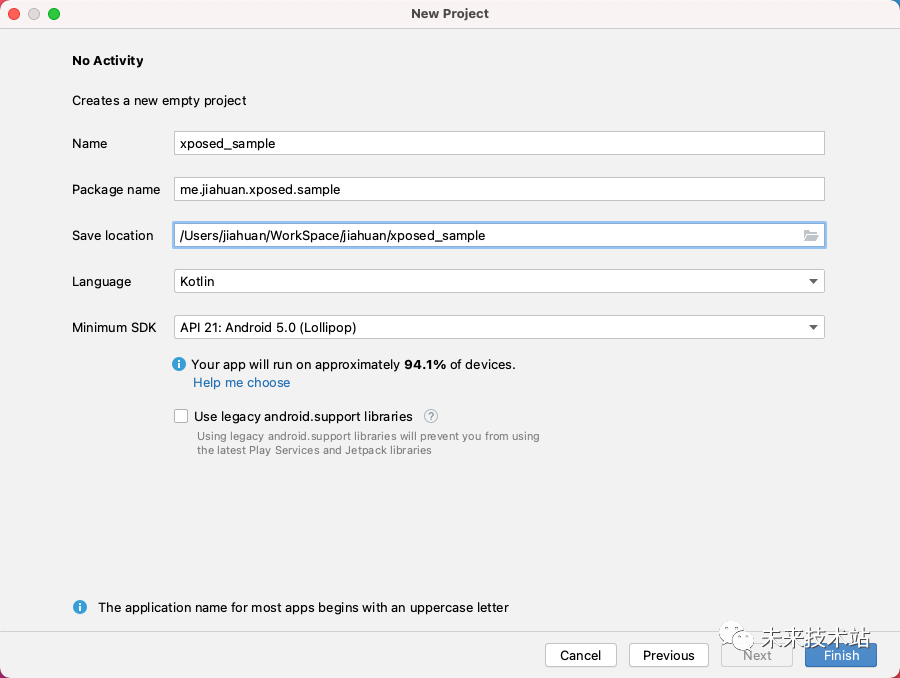Screen dimensions: 900x678
Task: Go back with the Previous button
Action: tap(668, 655)
